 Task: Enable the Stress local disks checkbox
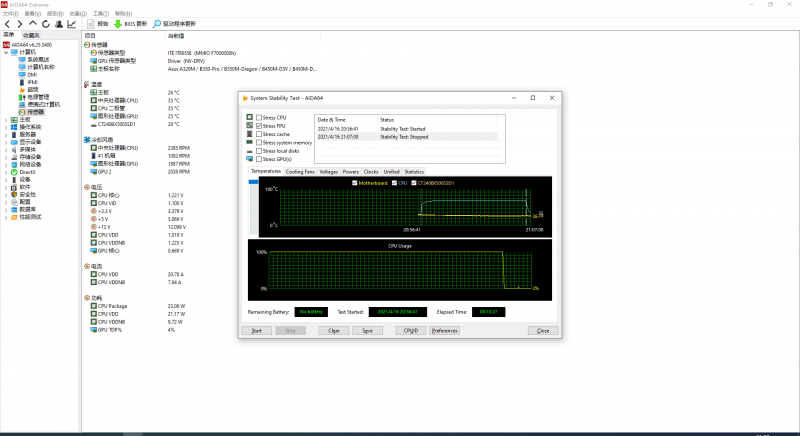point(259,151)
